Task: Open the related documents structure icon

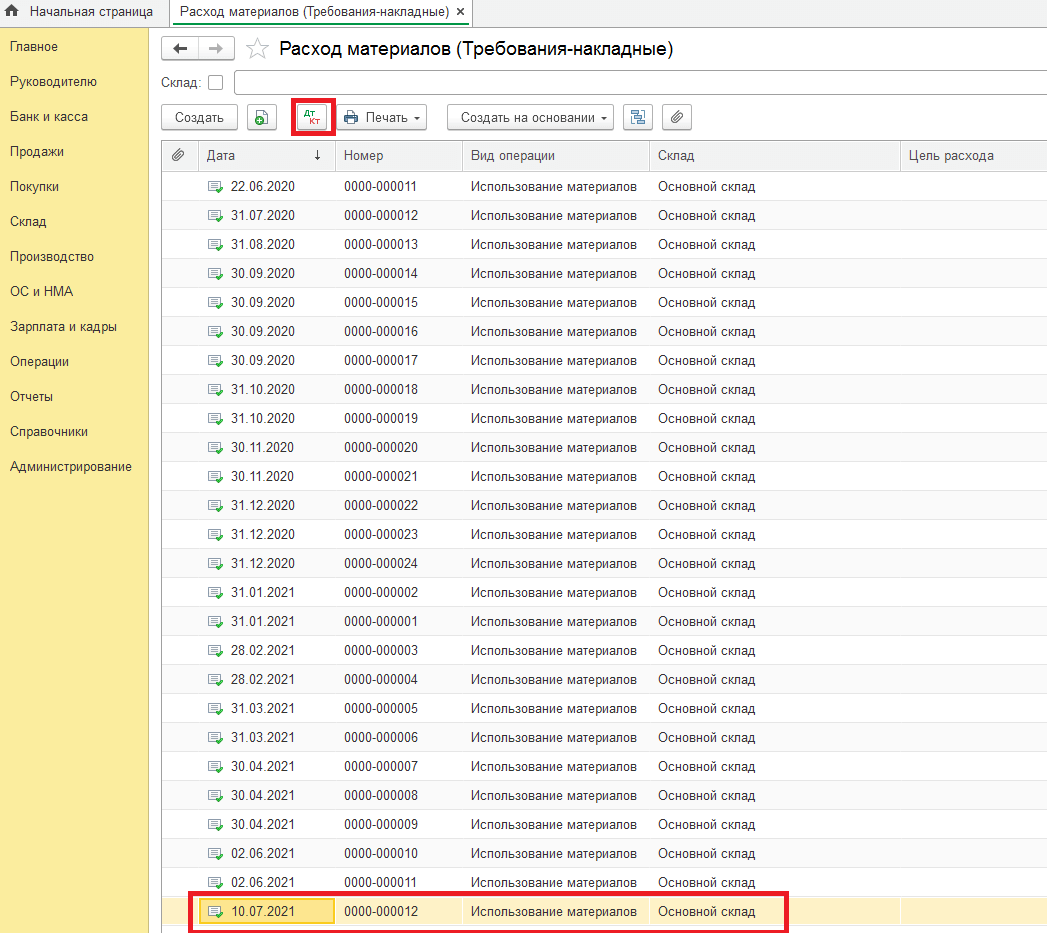Action: [x=637, y=118]
